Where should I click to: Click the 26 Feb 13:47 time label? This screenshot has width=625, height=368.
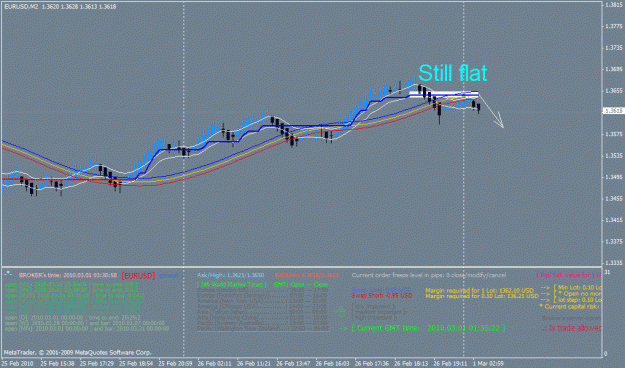(x=293, y=364)
